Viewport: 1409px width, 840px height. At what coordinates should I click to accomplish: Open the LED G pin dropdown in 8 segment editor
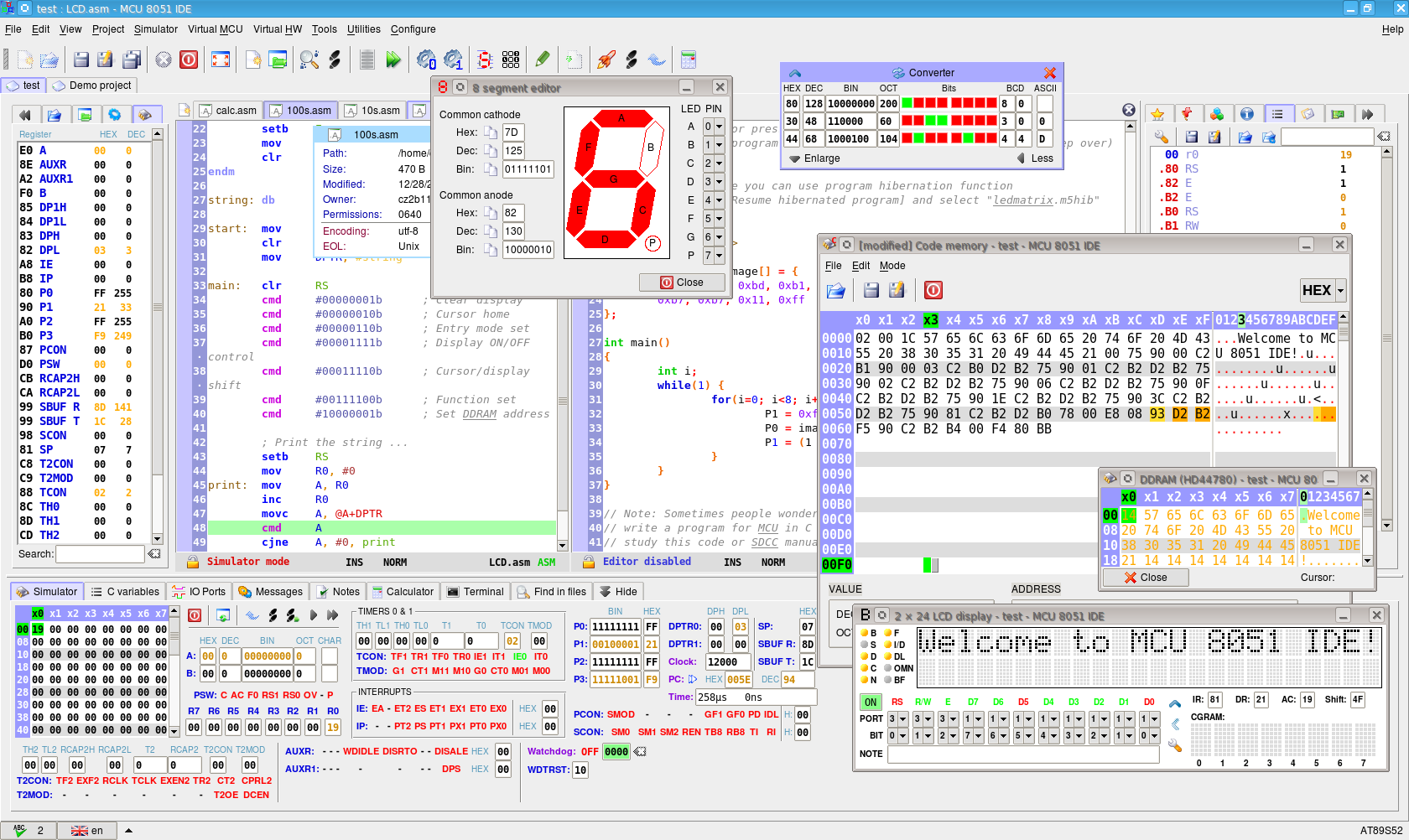714,237
